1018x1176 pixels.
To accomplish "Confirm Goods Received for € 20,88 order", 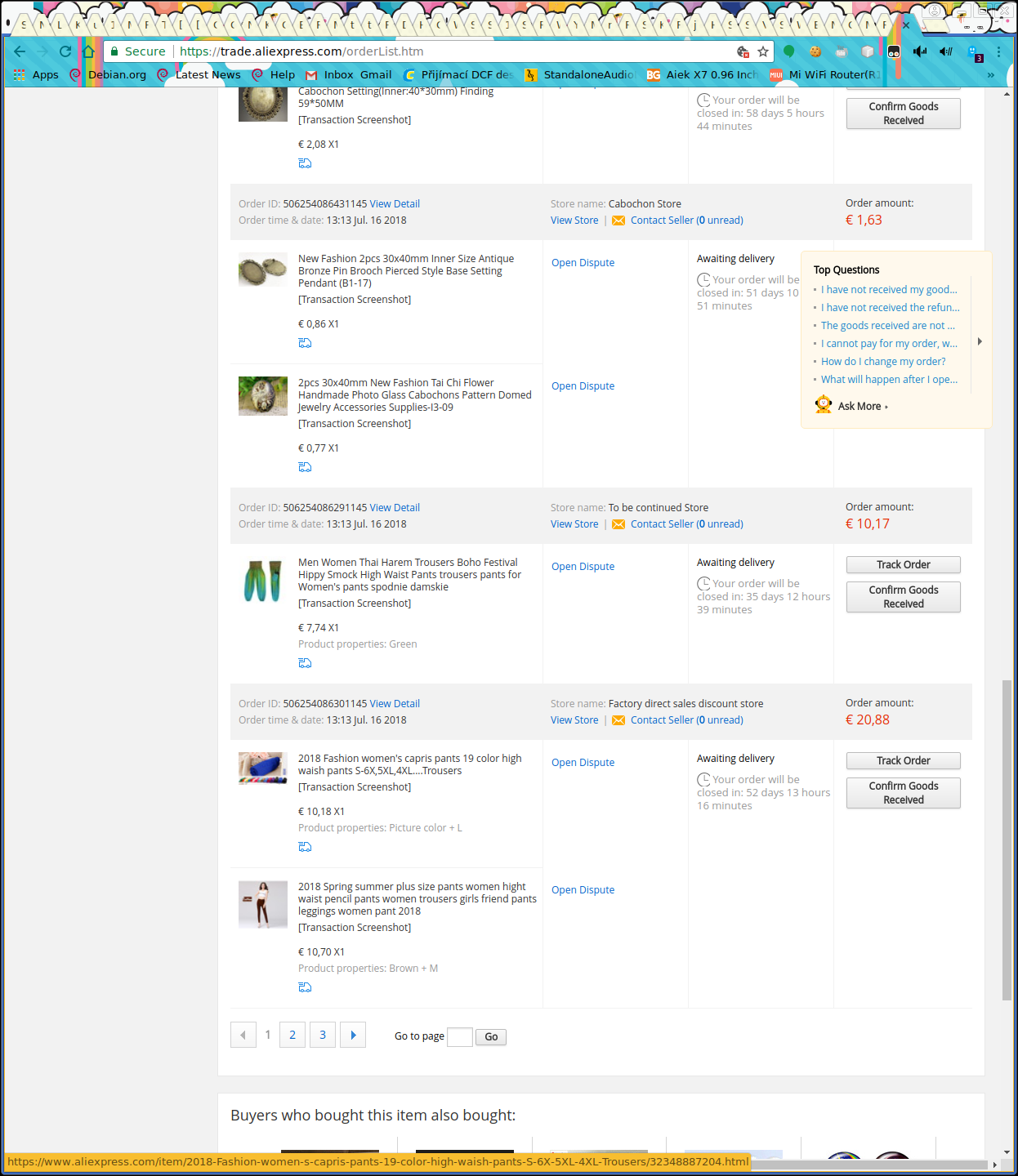I will (904, 793).
